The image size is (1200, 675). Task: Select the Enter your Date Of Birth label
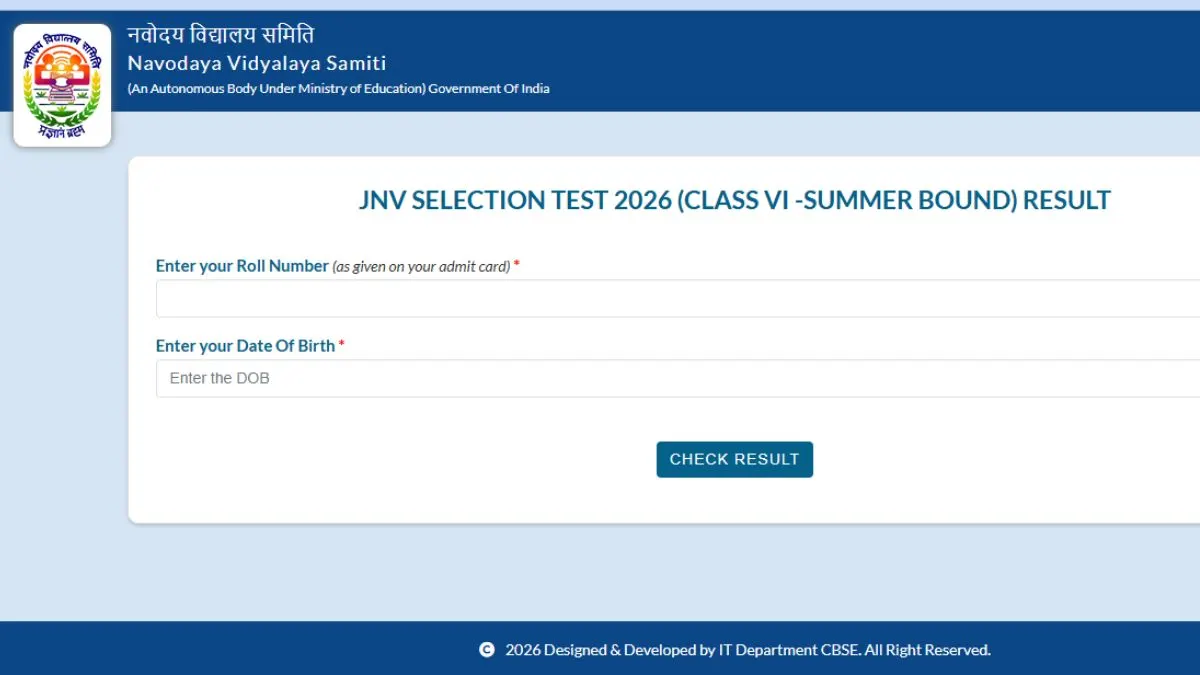point(244,345)
